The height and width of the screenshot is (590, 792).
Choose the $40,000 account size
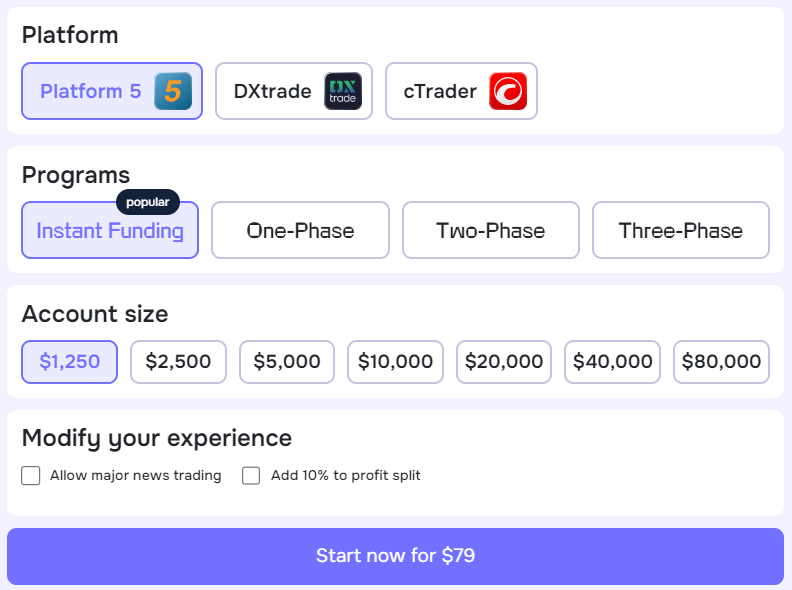pyautogui.click(x=612, y=362)
